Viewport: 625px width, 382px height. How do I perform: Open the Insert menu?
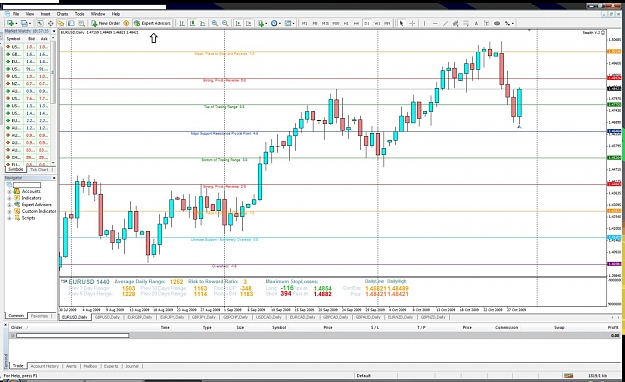[45, 14]
